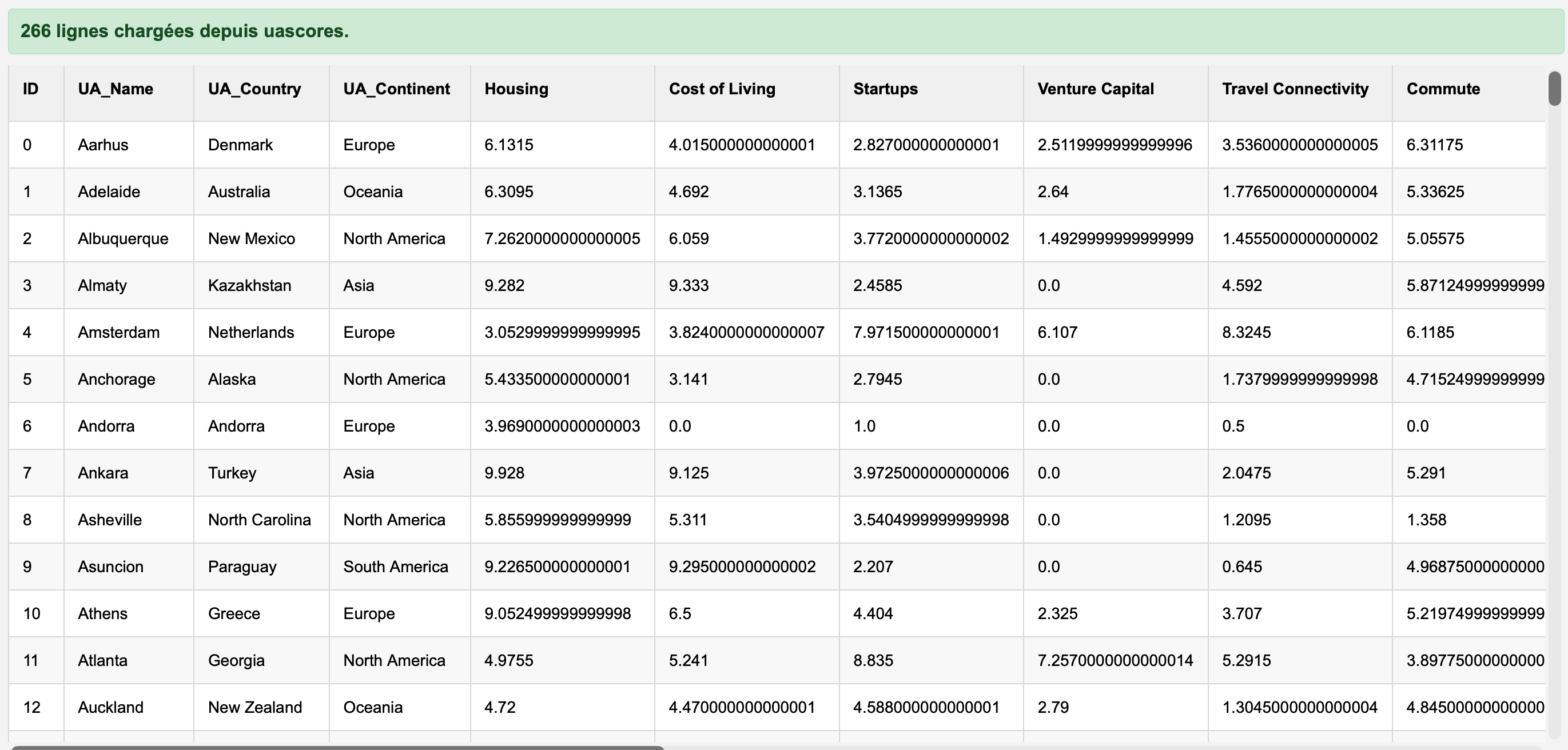Viewport: 1568px width, 750px height.
Task: Click Startups value 3.1365
Action: (x=932, y=192)
